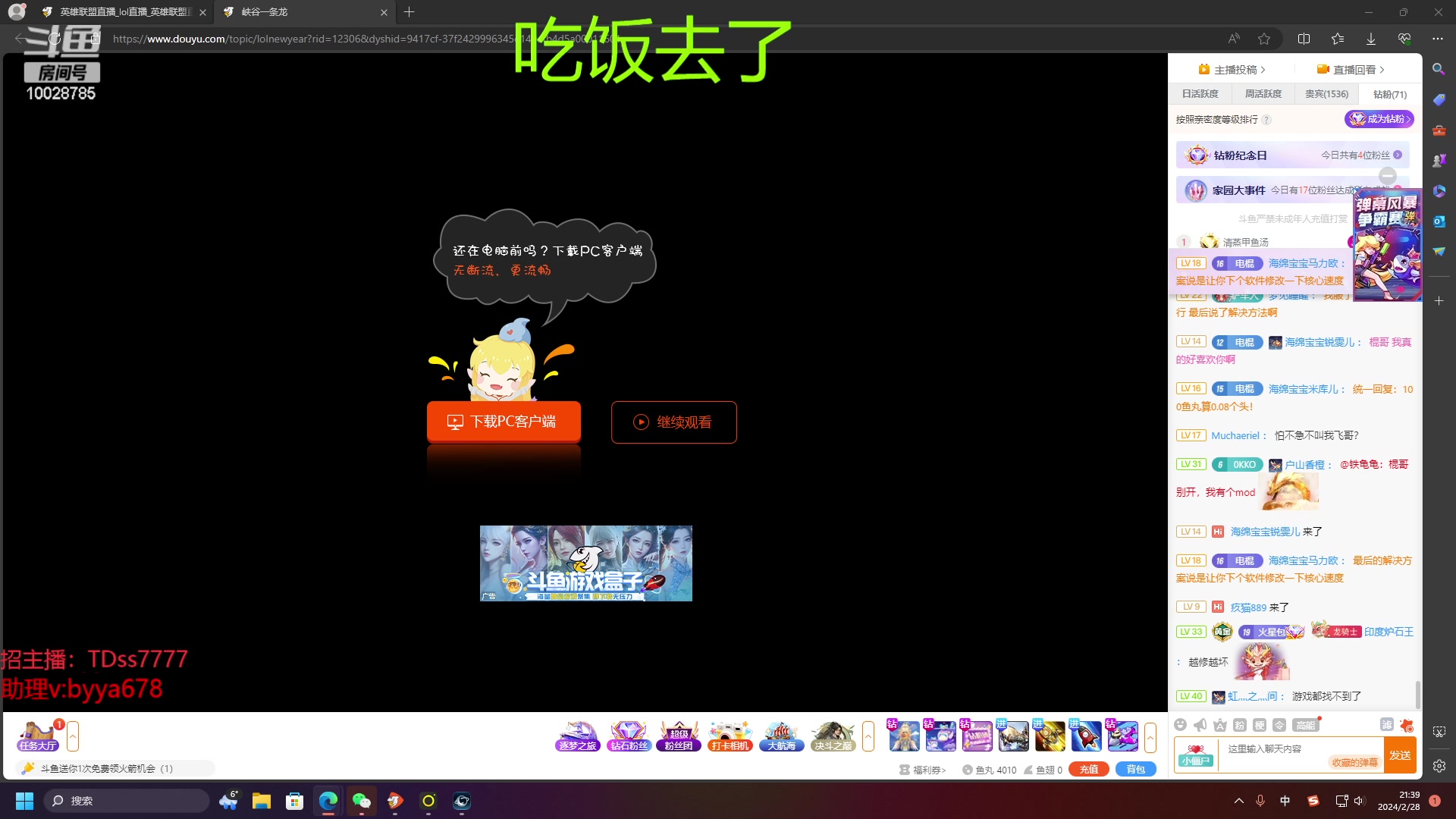Viewport: 1456px width, 819px height.
Task: Open the danmaku font style crown icon
Action: pyautogui.click(x=1220, y=725)
